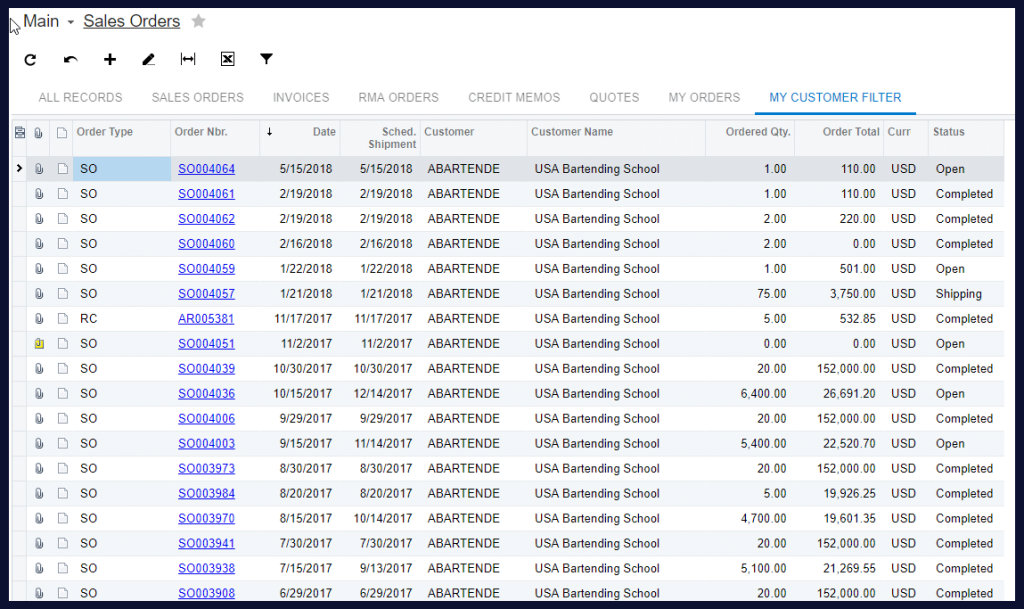Open order link AR005381
Screen dimensions: 1024x609
pyautogui.click(x=206, y=319)
